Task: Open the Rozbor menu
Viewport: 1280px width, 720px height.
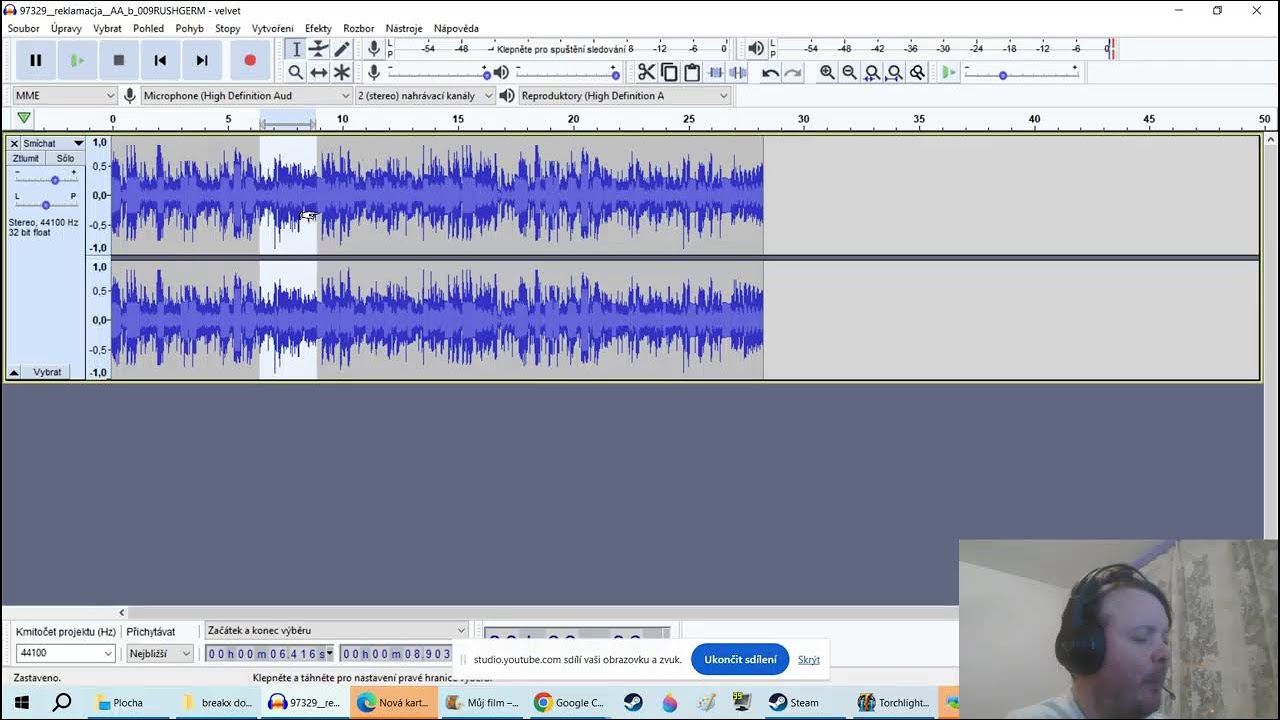Action: point(358,28)
